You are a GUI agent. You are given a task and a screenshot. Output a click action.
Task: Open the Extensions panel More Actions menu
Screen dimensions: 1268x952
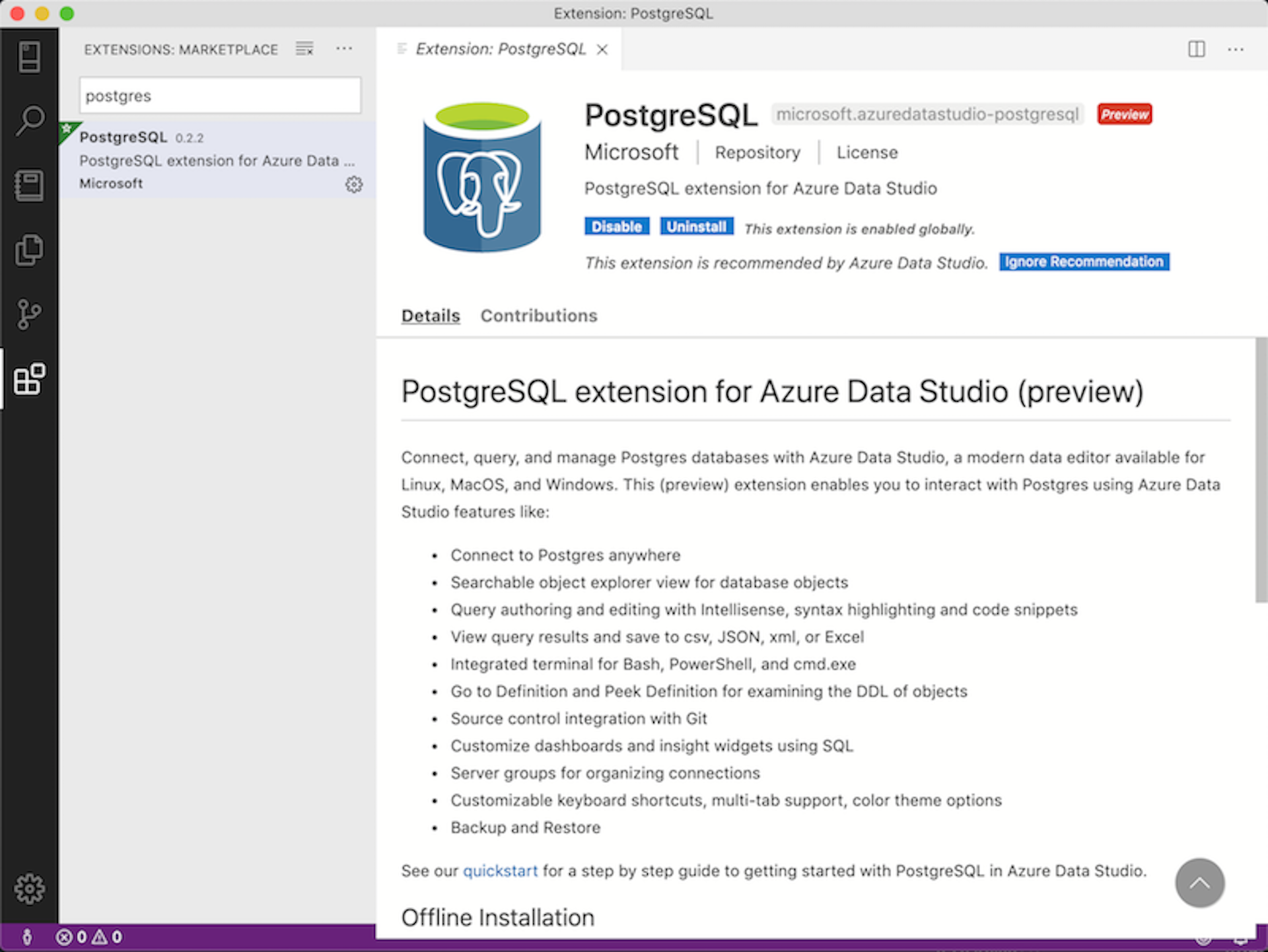[x=344, y=48]
